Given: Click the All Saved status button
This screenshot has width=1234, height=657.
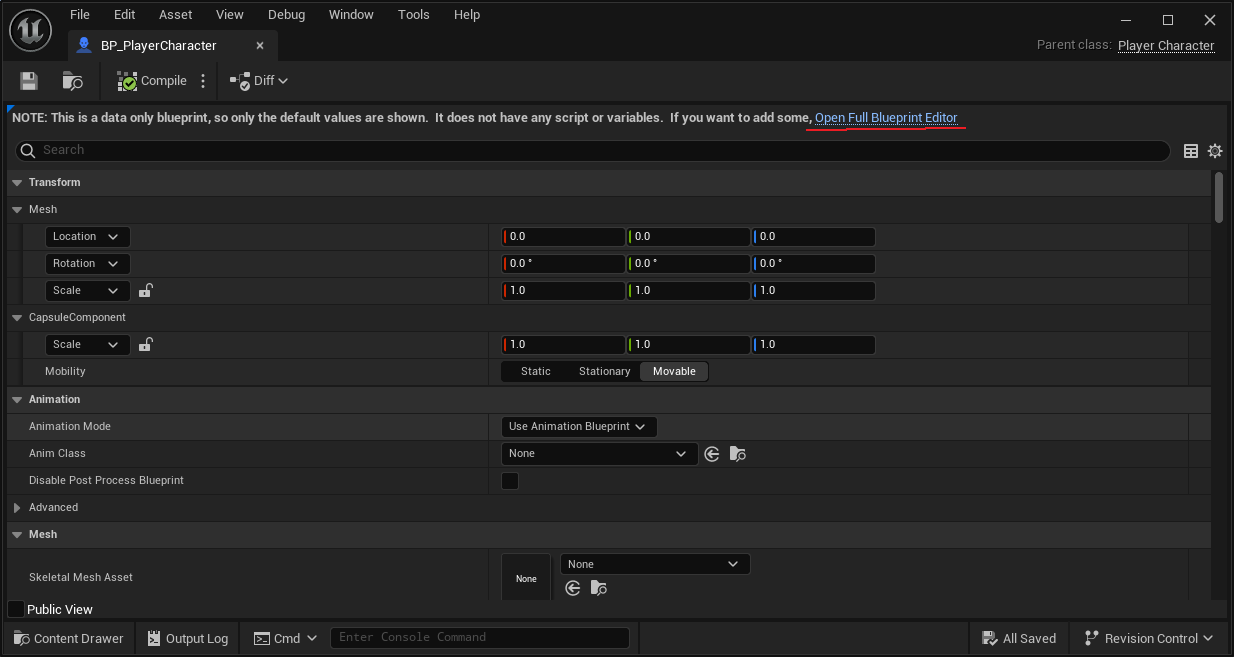Looking at the screenshot, I should click(x=1019, y=638).
